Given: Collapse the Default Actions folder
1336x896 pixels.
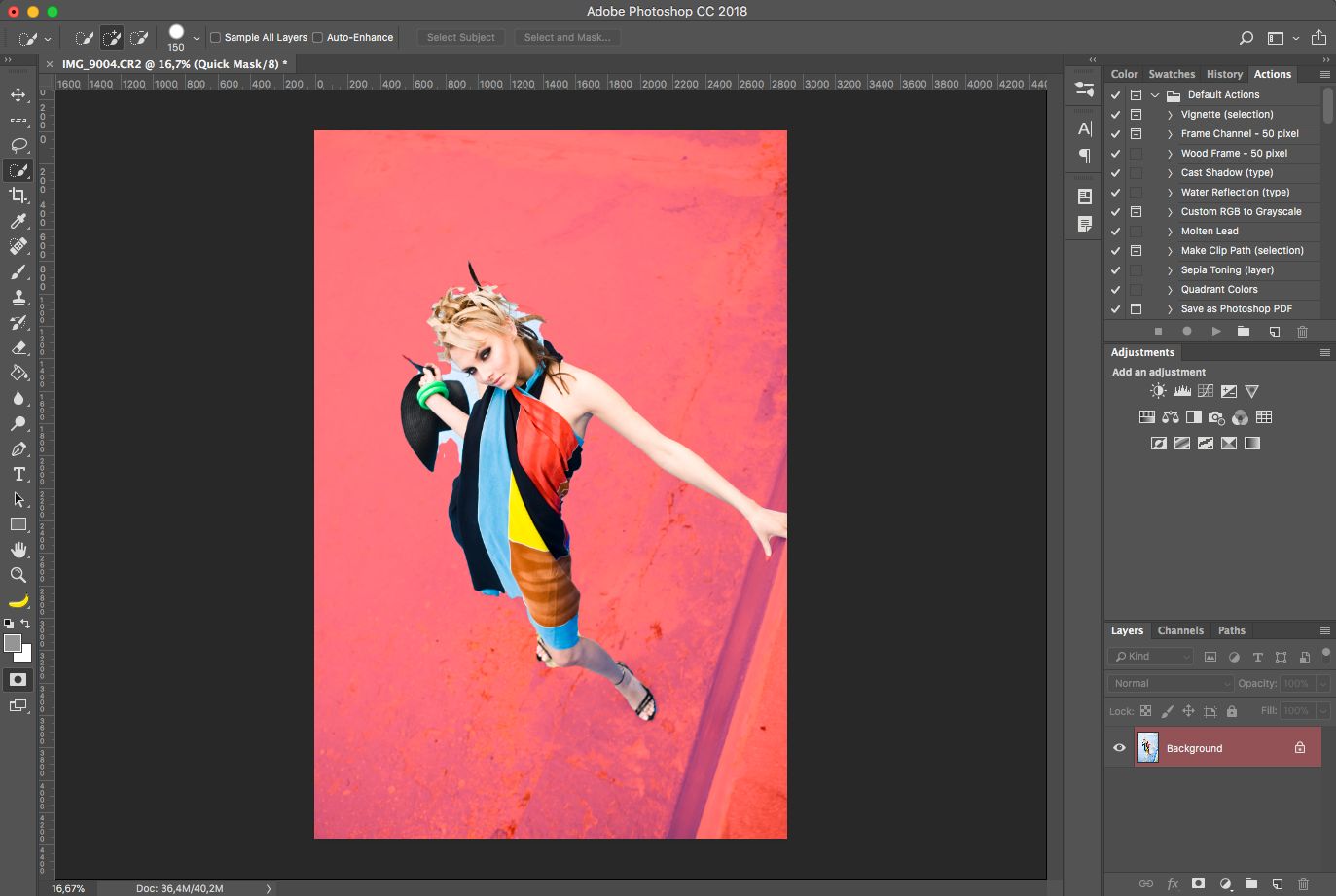Looking at the screenshot, I should click(x=1155, y=95).
